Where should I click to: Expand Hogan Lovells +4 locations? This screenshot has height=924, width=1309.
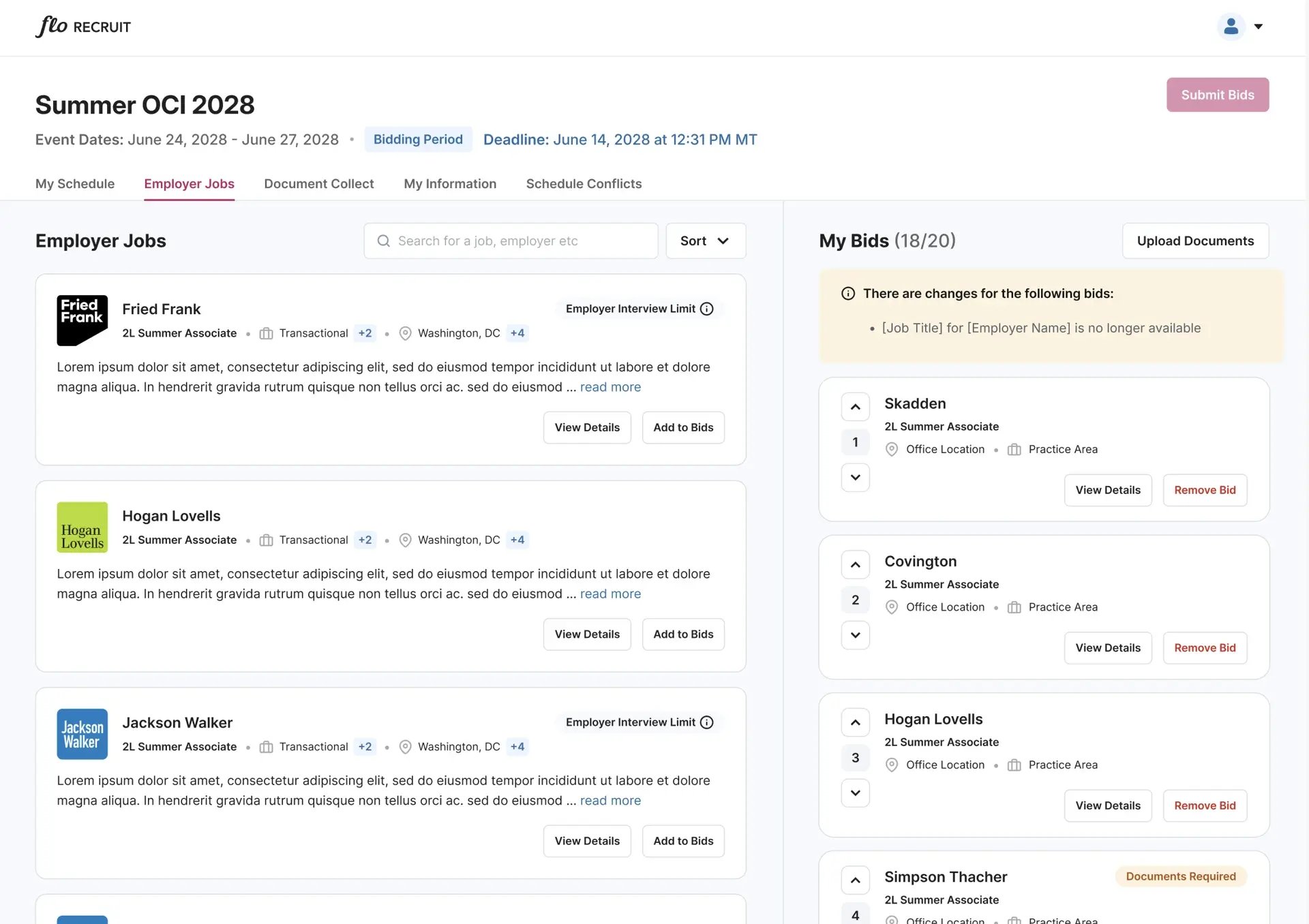[517, 540]
